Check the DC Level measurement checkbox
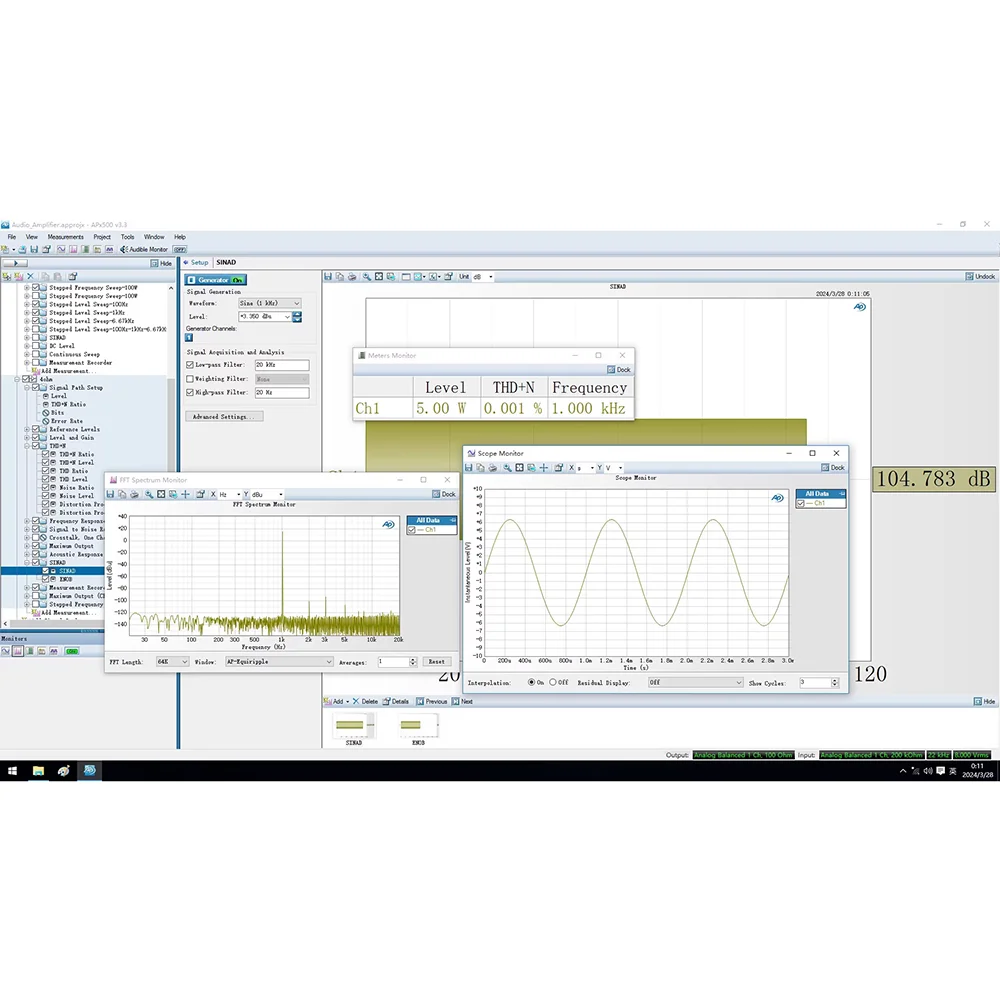 point(36,346)
